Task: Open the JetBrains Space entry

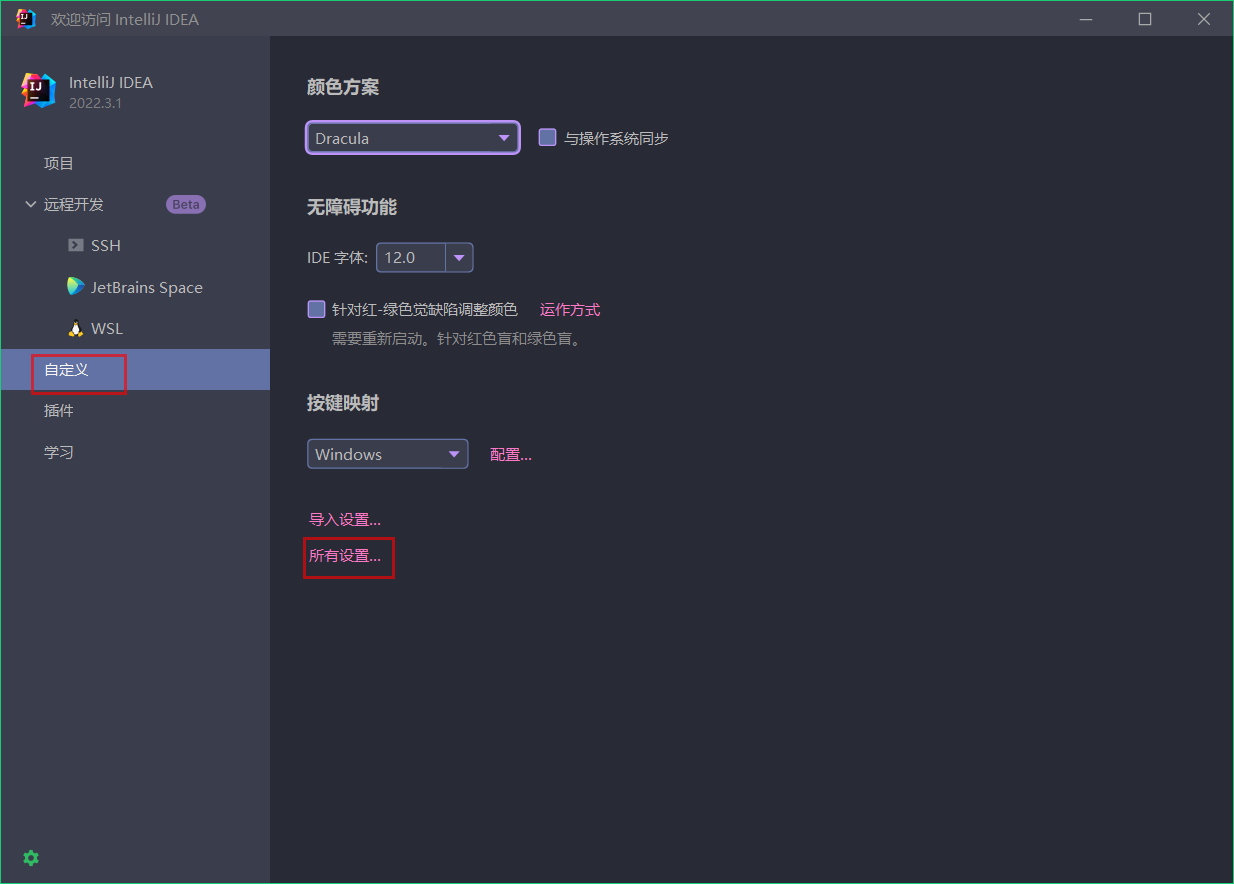Action: click(x=135, y=287)
